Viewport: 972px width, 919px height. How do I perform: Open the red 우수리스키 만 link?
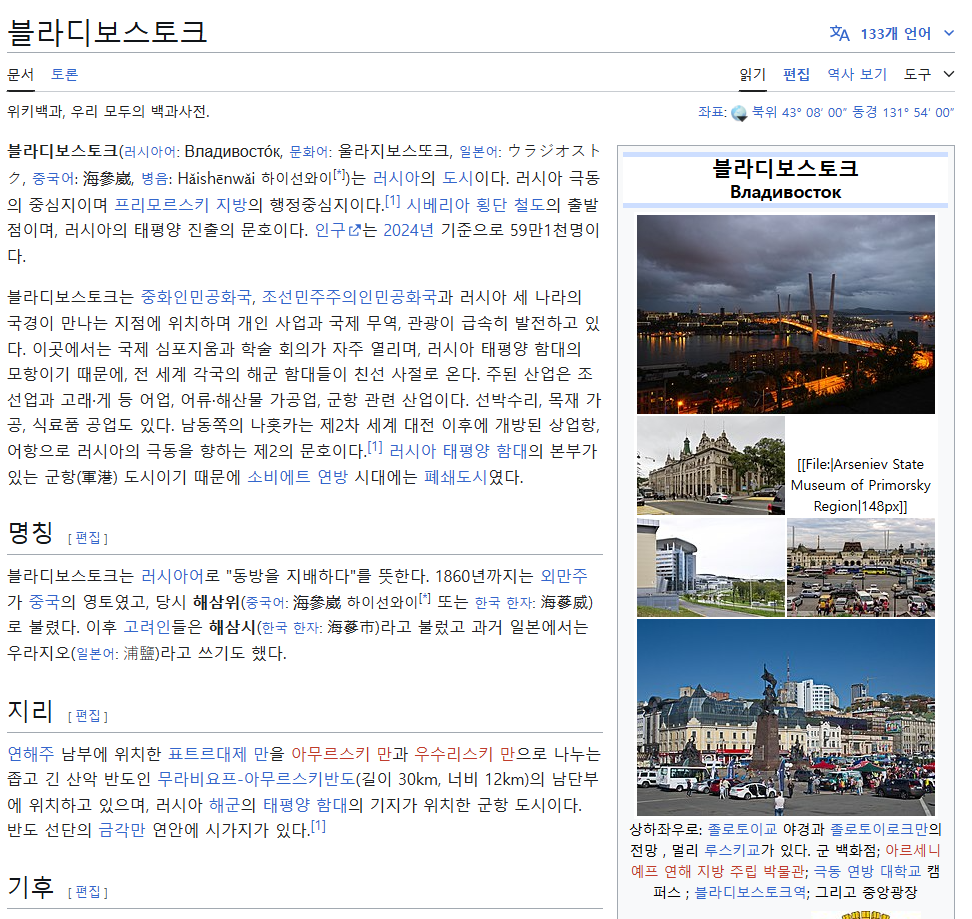(464, 754)
